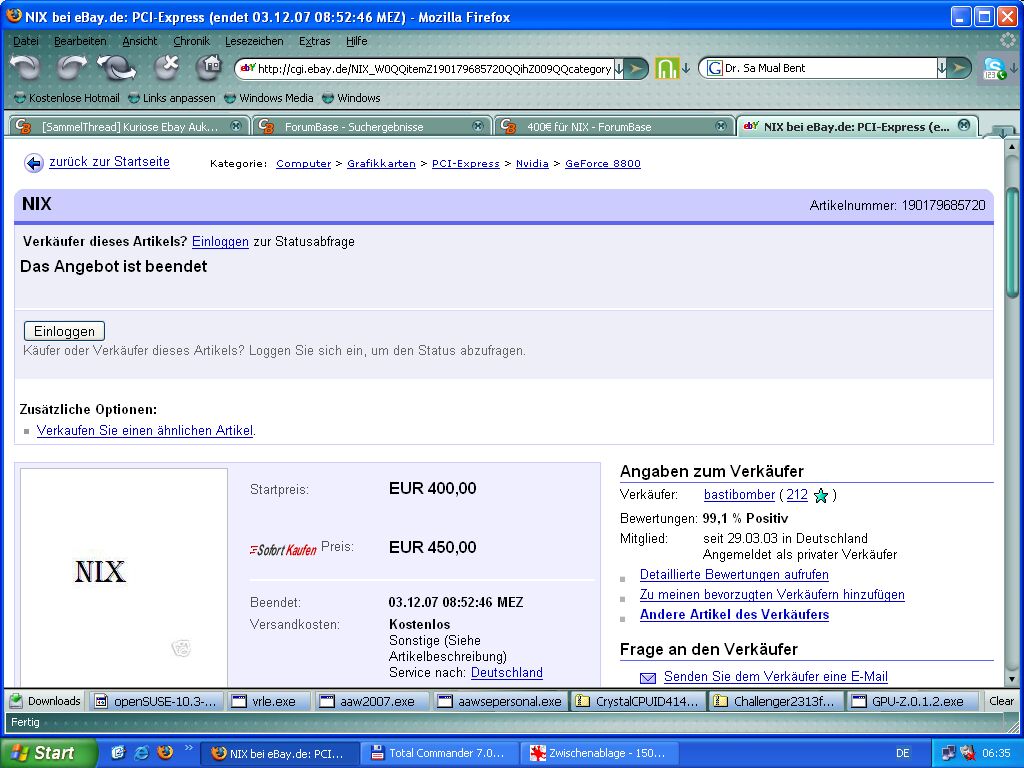The height and width of the screenshot is (768, 1024).
Task: Switch to the Zwischenablage taskbar window
Action: pyautogui.click(x=599, y=753)
